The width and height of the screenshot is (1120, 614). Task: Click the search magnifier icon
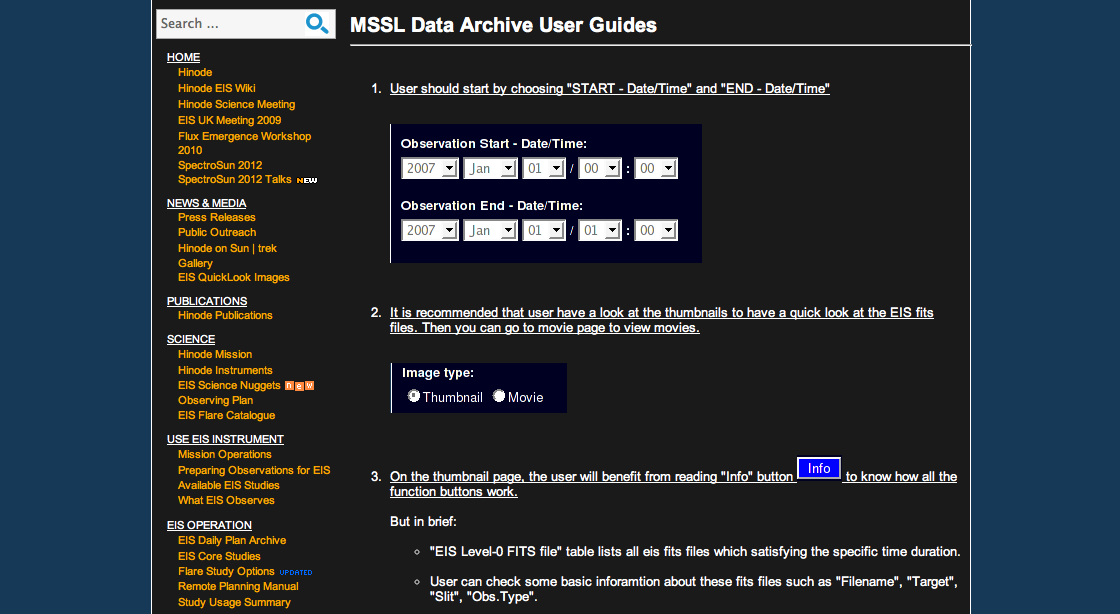(318, 24)
